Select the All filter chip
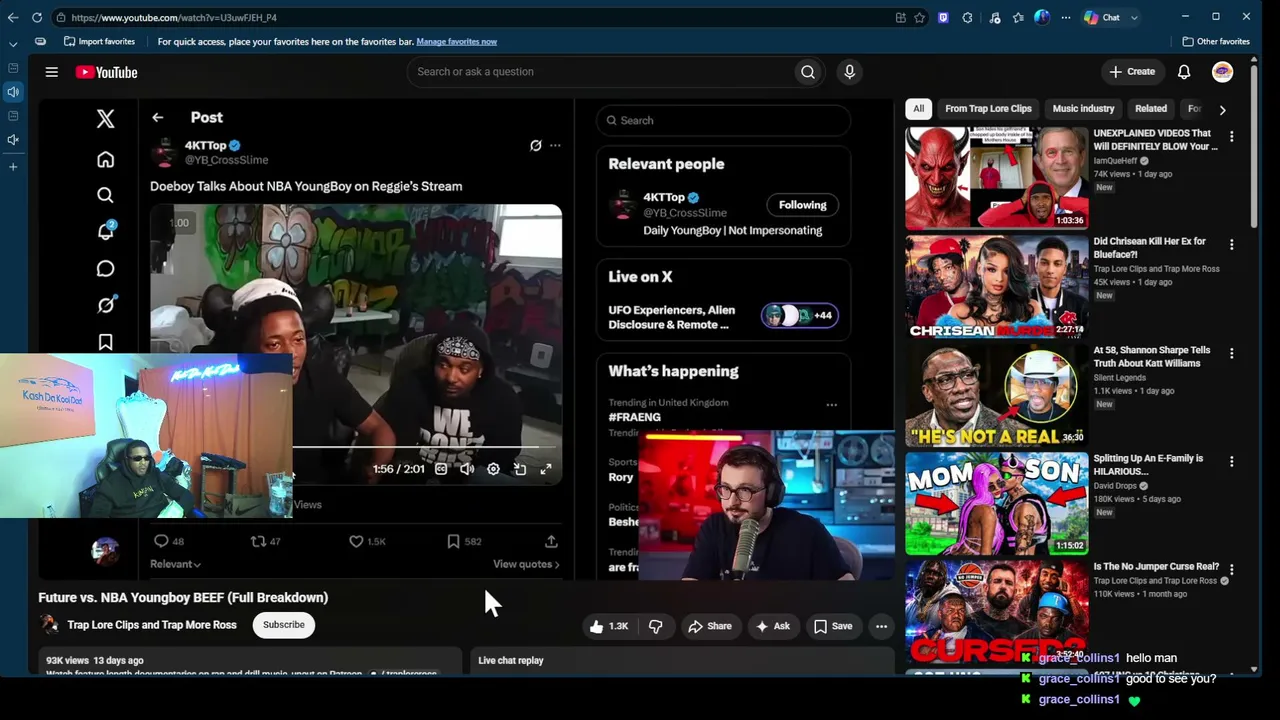 click(x=918, y=109)
